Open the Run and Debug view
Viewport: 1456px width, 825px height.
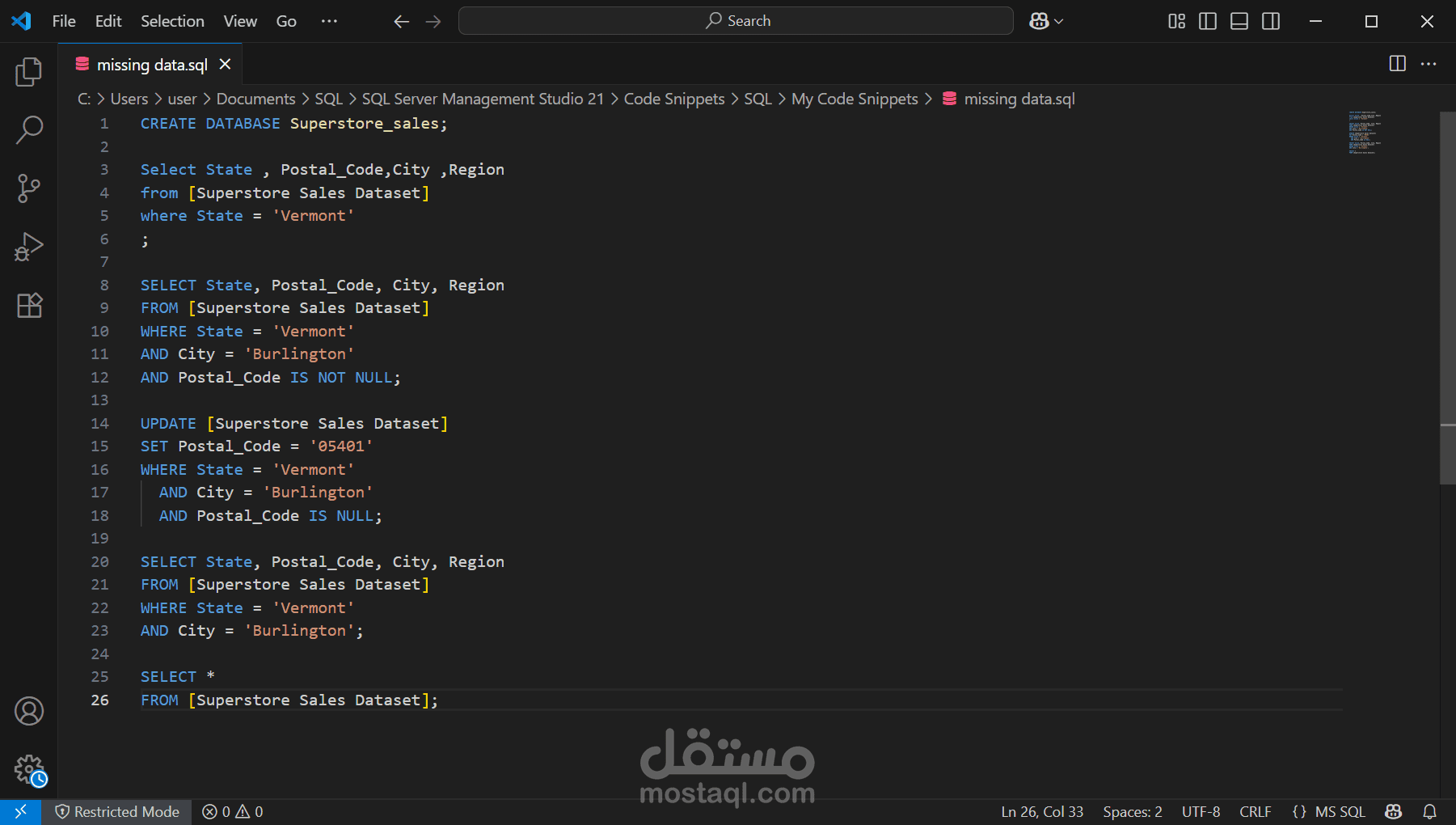pyautogui.click(x=29, y=247)
